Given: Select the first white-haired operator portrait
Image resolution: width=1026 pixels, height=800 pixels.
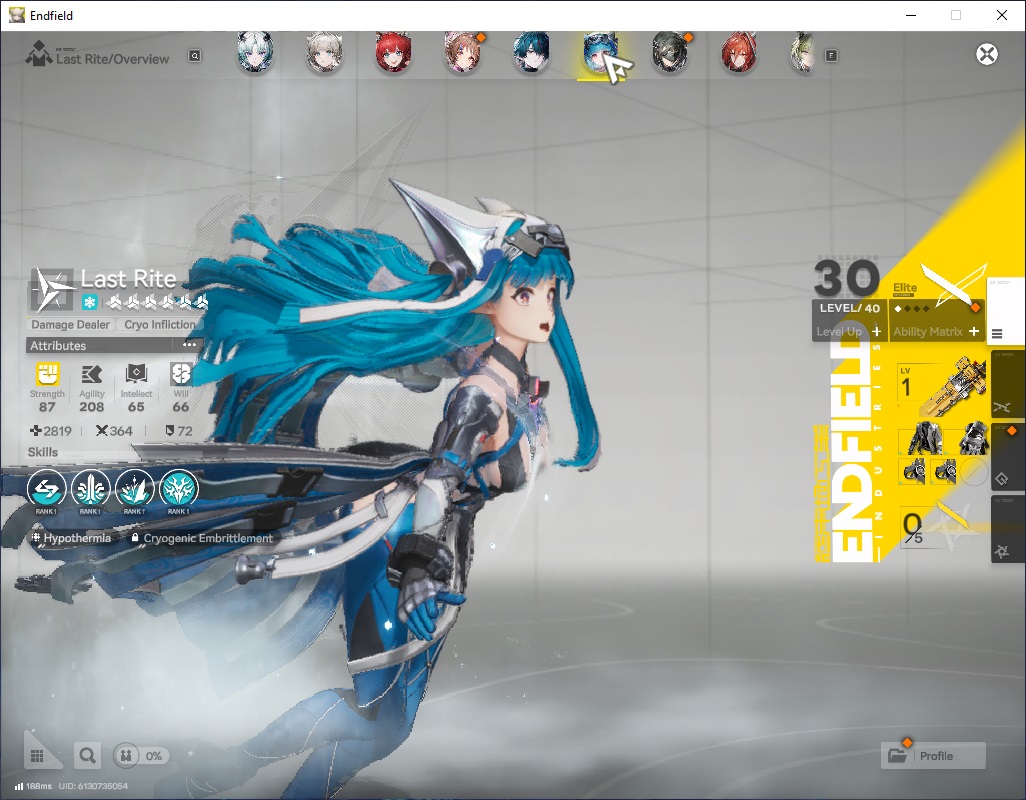Looking at the screenshot, I should [x=255, y=52].
